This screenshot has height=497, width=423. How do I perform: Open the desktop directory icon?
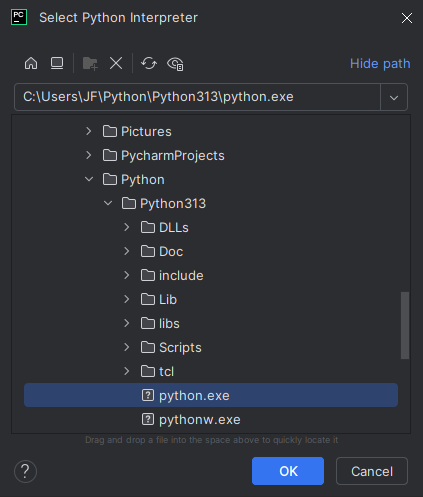pyautogui.click(x=57, y=63)
